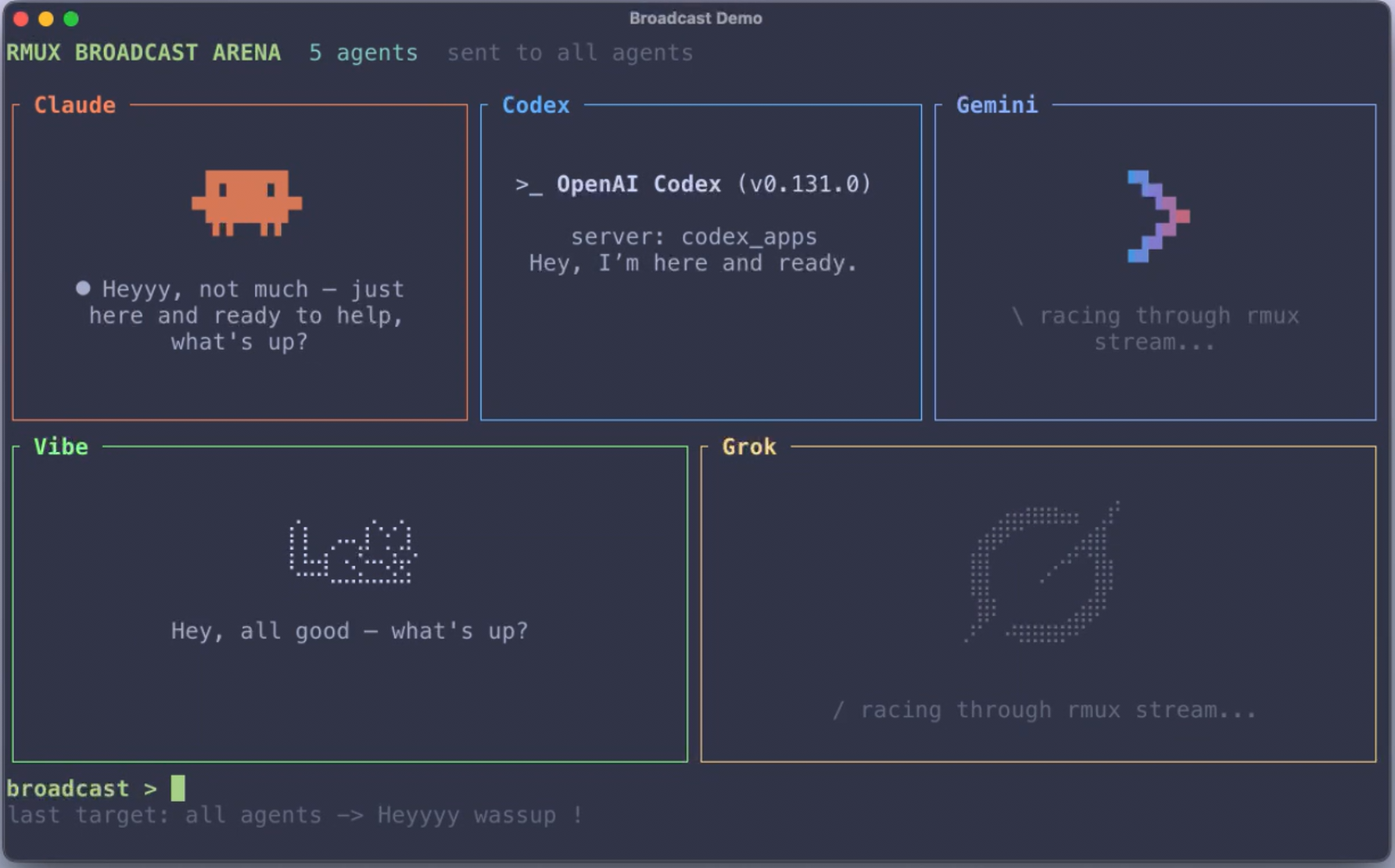Click the RMUX BROADCAST ARENA header
The height and width of the screenshot is (868, 1395).
[x=143, y=52]
